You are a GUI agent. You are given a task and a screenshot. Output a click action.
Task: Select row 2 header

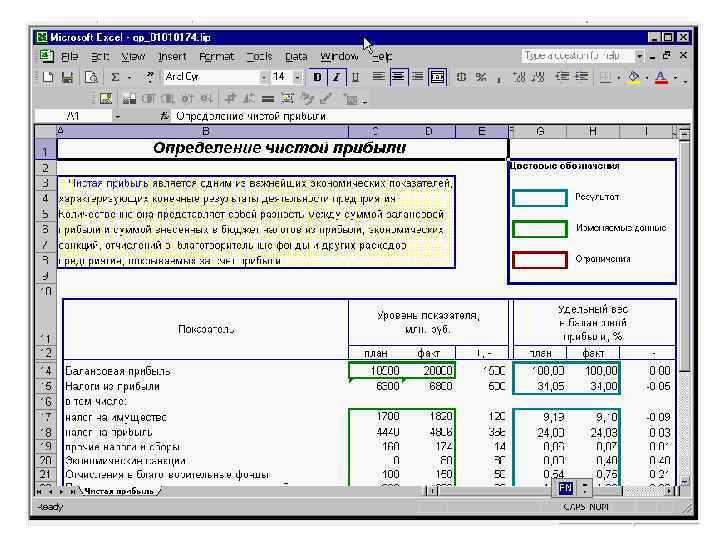[x=45, y=168]
